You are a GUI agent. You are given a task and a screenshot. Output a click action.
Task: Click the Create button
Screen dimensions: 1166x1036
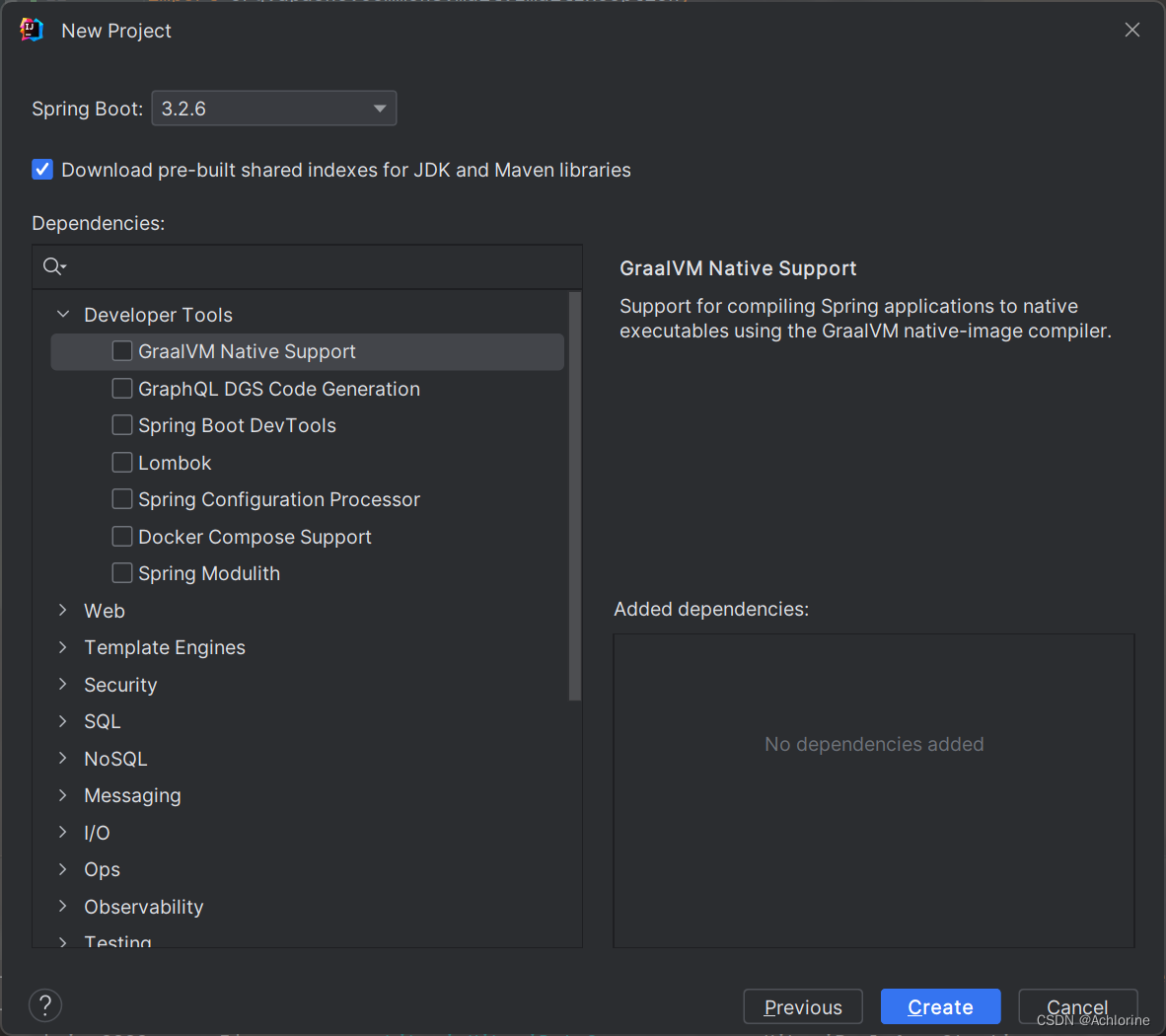(x=941, y=1007)
